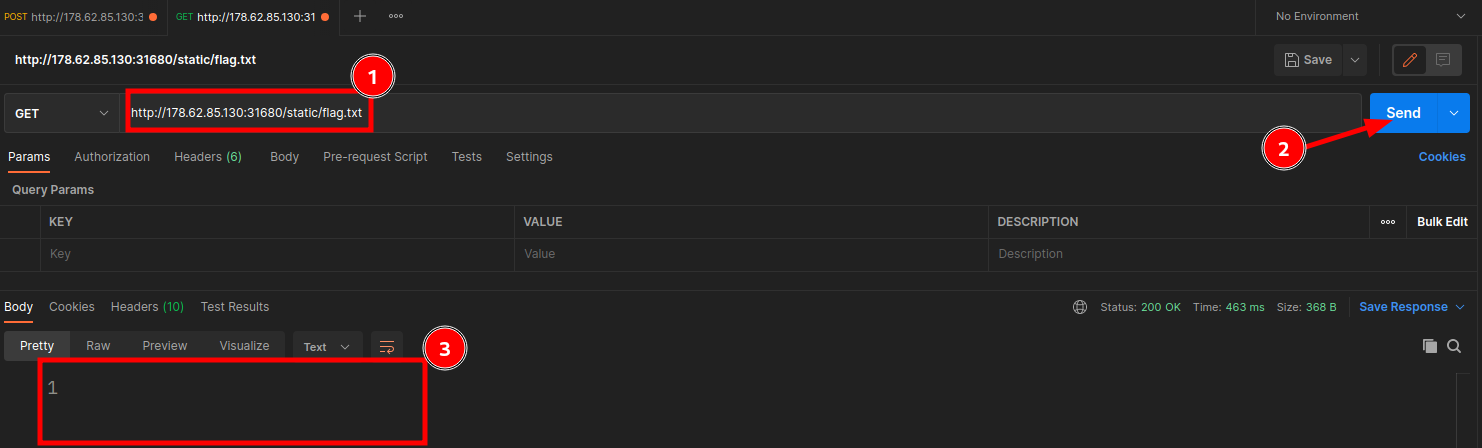Expand the Save options chevron
This screenshot has width=1482, height=448.
click(x=1355, y=60)
